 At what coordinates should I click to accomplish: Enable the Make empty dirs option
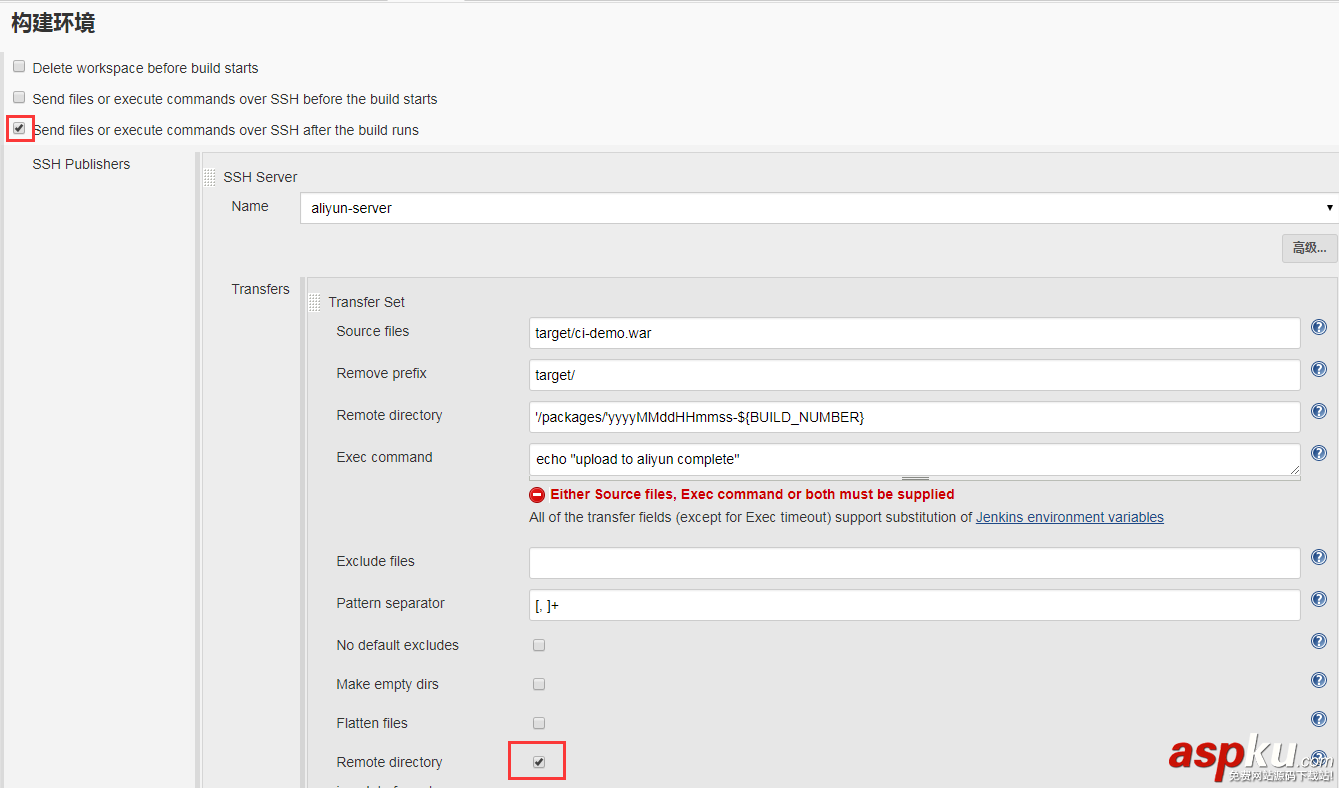click(x=539, y=684)
